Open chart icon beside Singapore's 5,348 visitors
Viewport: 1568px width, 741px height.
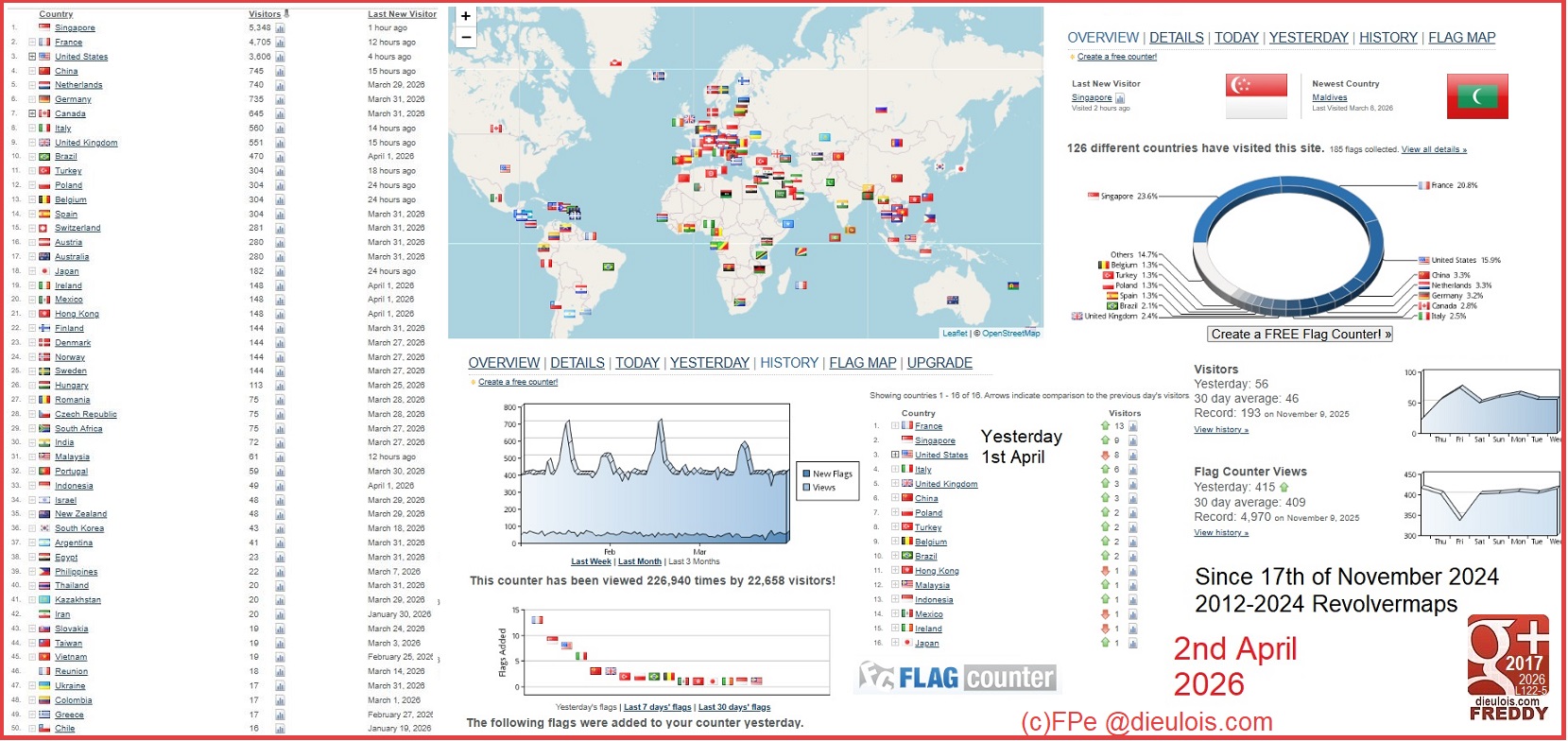pos(280,28)
